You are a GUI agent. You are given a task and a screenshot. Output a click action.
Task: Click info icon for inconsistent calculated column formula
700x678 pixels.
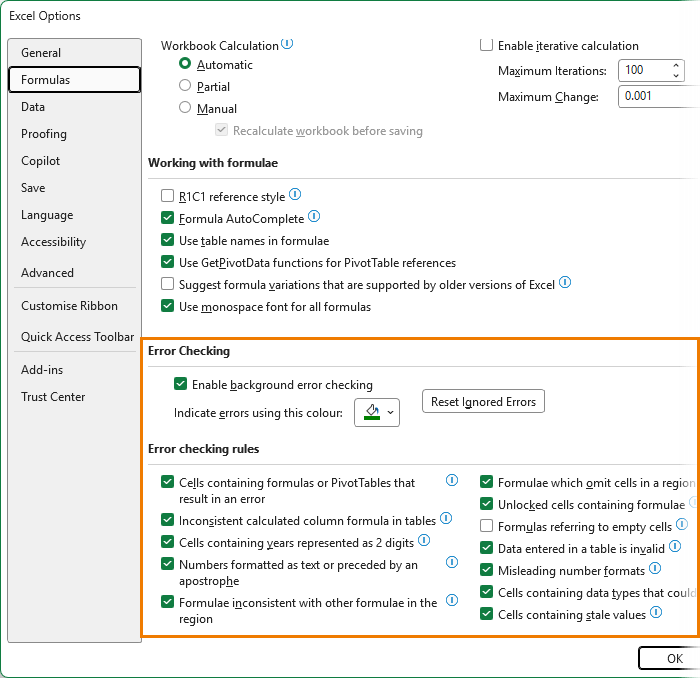(x=446, y=518)
